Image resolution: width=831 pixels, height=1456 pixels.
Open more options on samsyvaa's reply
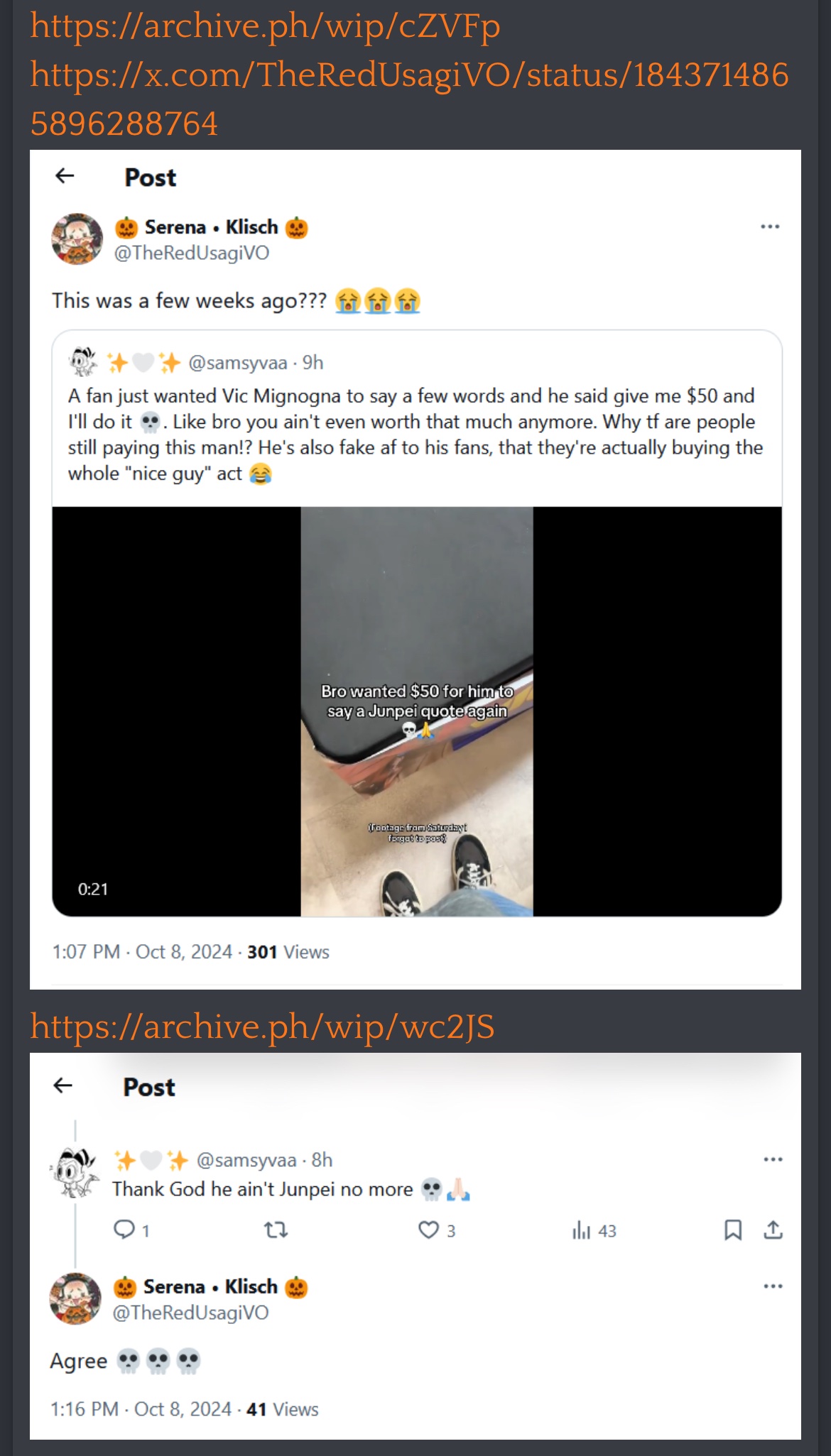(773, 1159)
